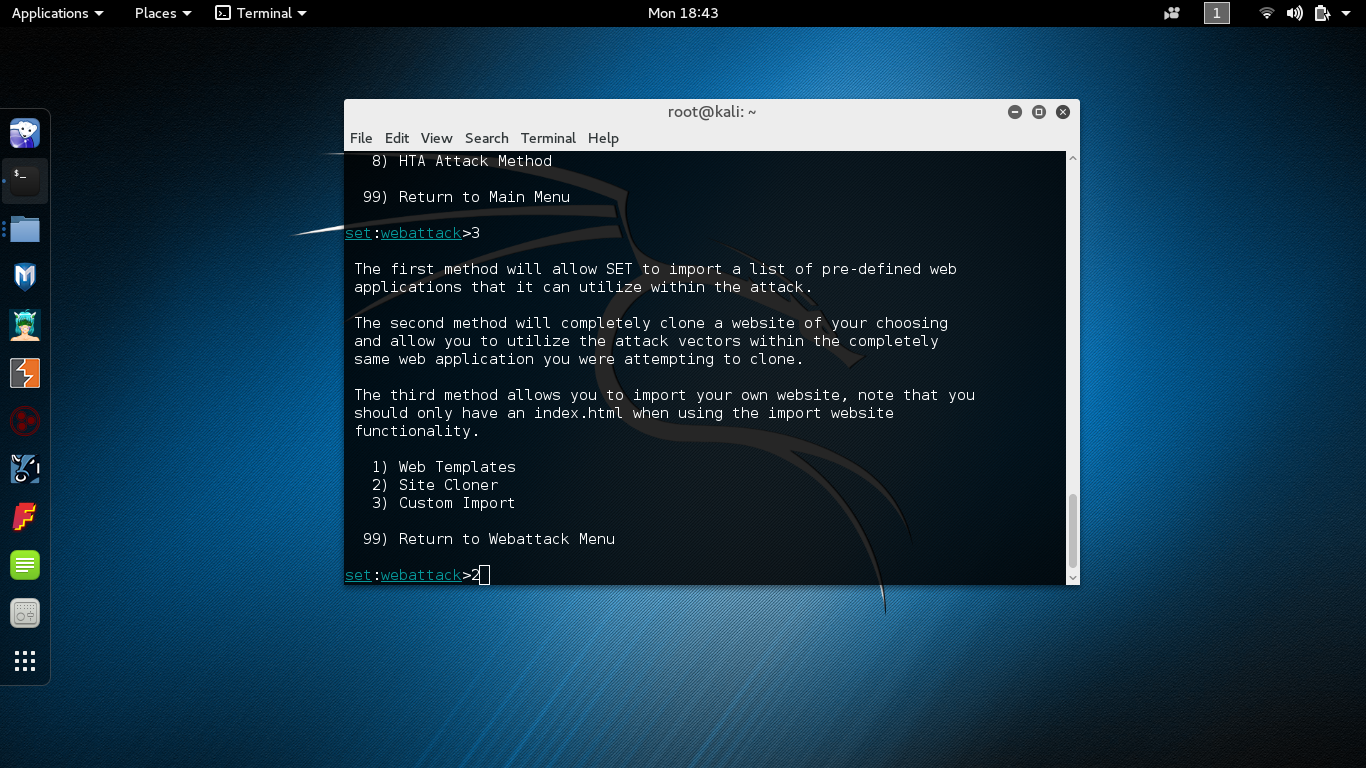
Task: Open Burp Suite from the dock
Action: click(25, 373)
